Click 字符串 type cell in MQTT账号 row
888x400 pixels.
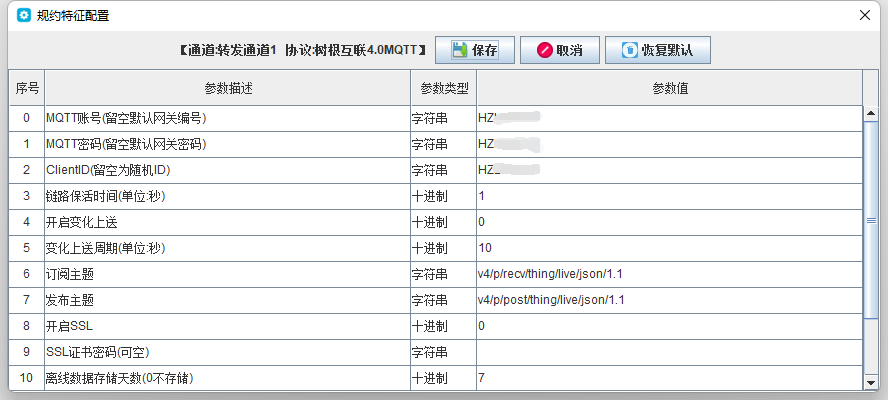pos(443,118)
